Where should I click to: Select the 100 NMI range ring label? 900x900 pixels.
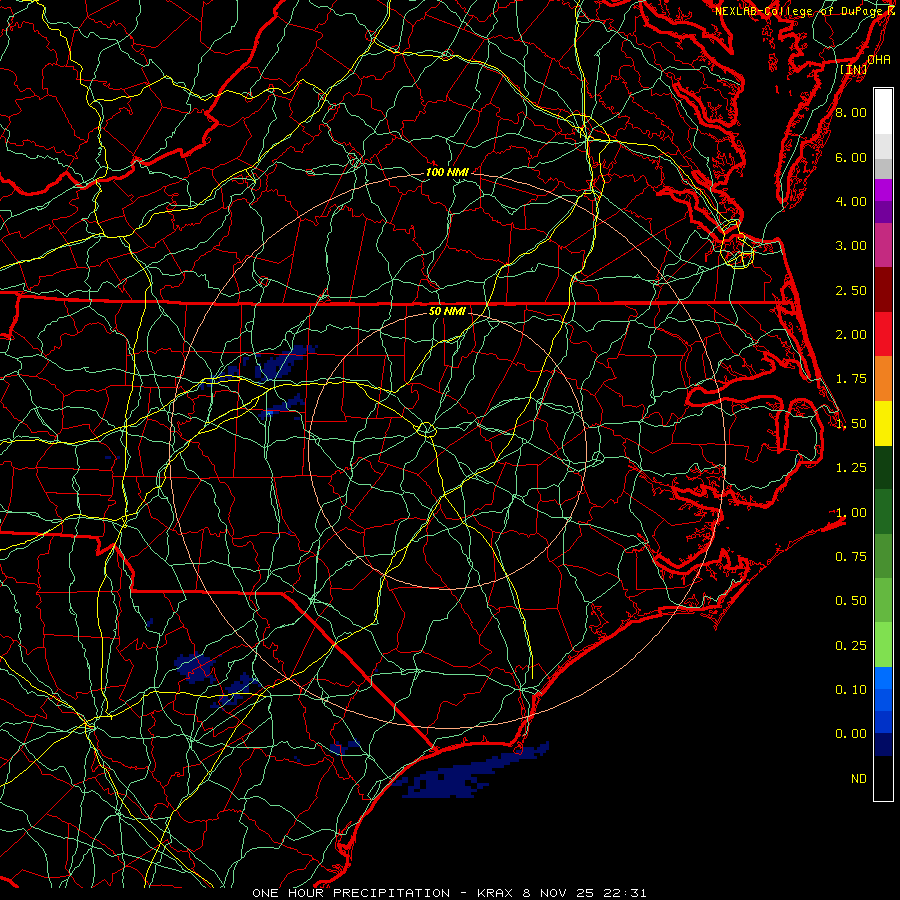coord(447,172)
